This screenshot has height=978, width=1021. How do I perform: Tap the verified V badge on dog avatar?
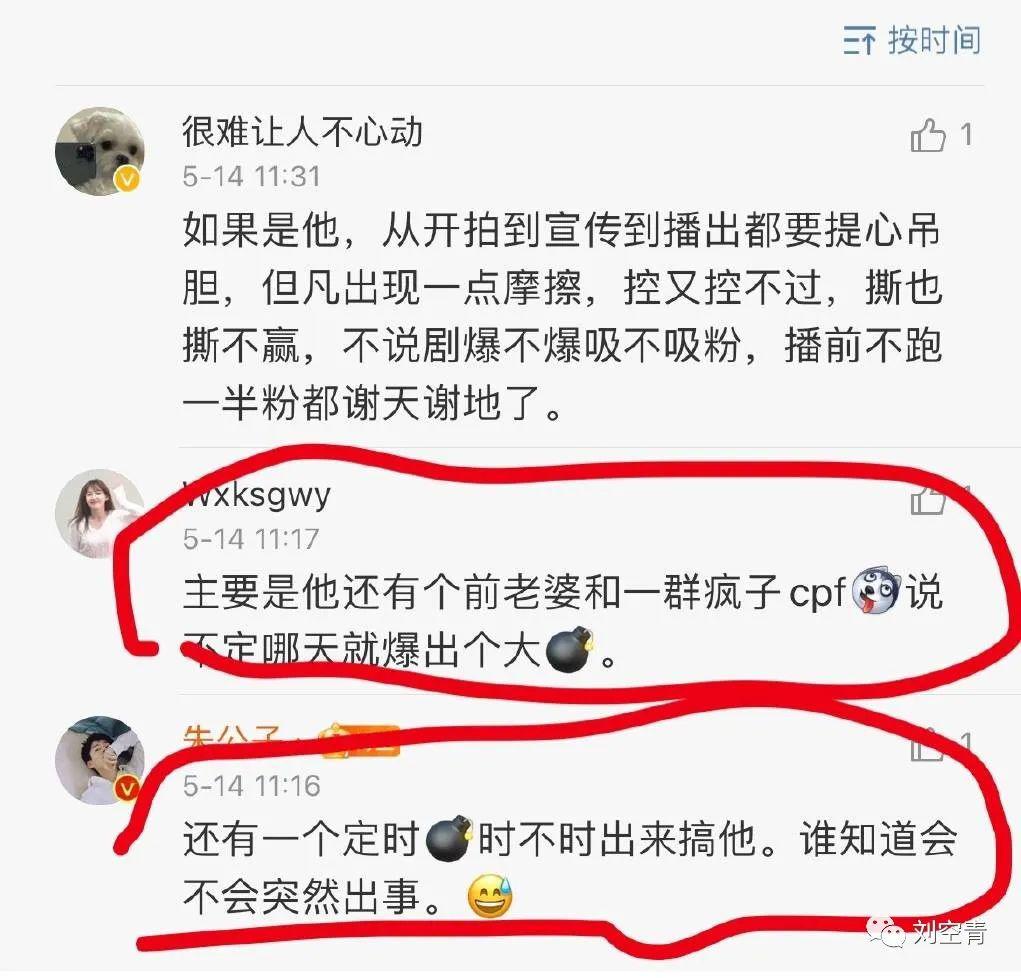pyautogui.click(x=128, y=178)
